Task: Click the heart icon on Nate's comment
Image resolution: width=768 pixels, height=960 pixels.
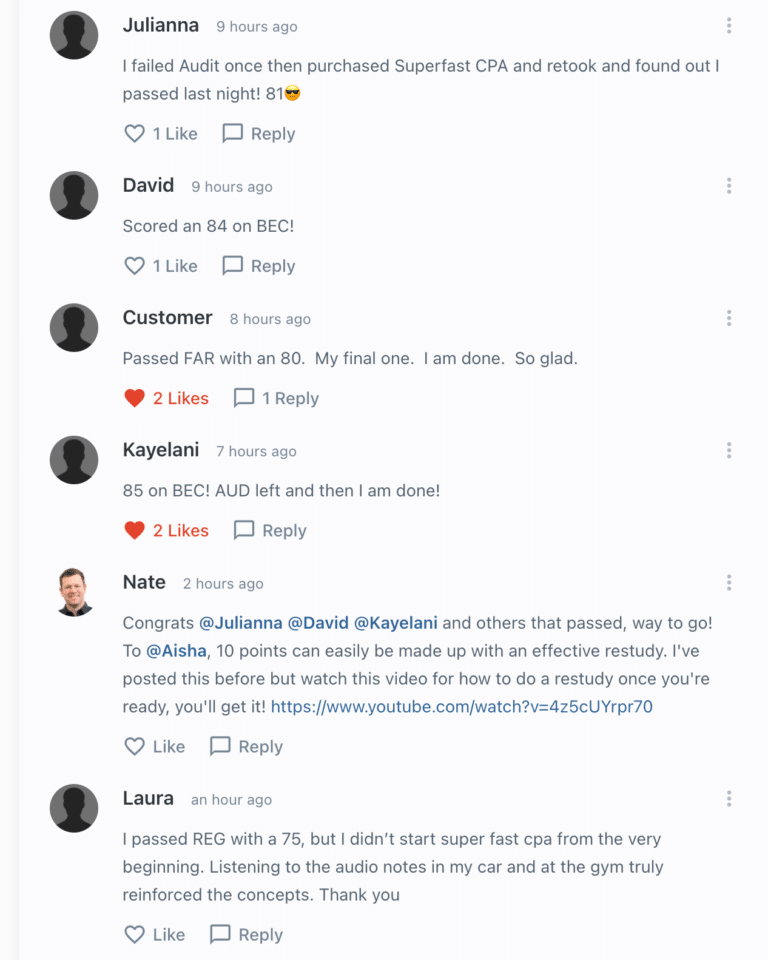Action: (134, 746)
